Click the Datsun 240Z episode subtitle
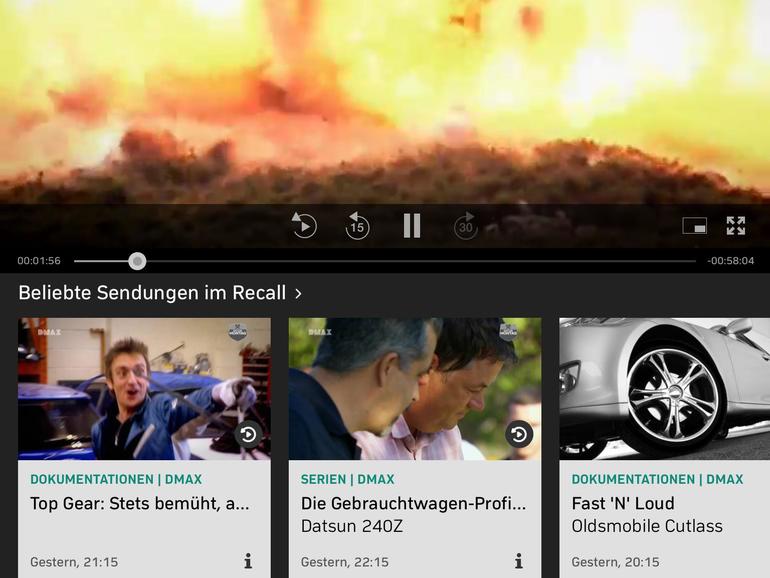This screenshot has height=578, width=770. click(x=352, y=526)
